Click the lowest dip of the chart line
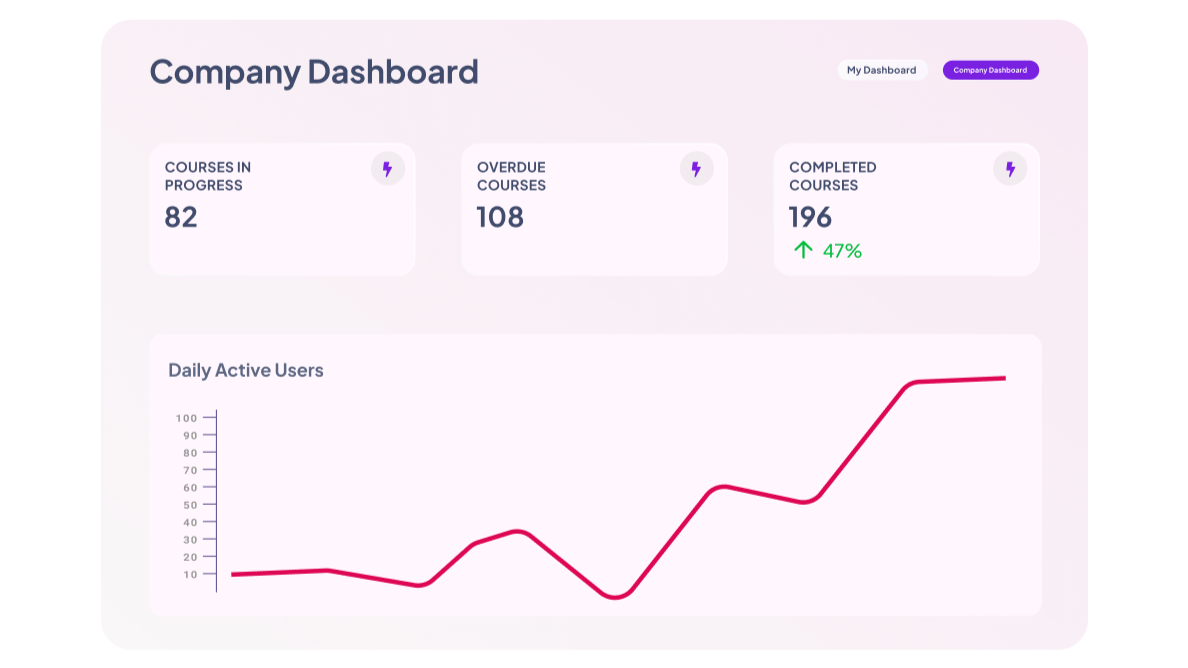This screenshot has height=668, width=1188. pyautogui.click(x=615, y=596)
